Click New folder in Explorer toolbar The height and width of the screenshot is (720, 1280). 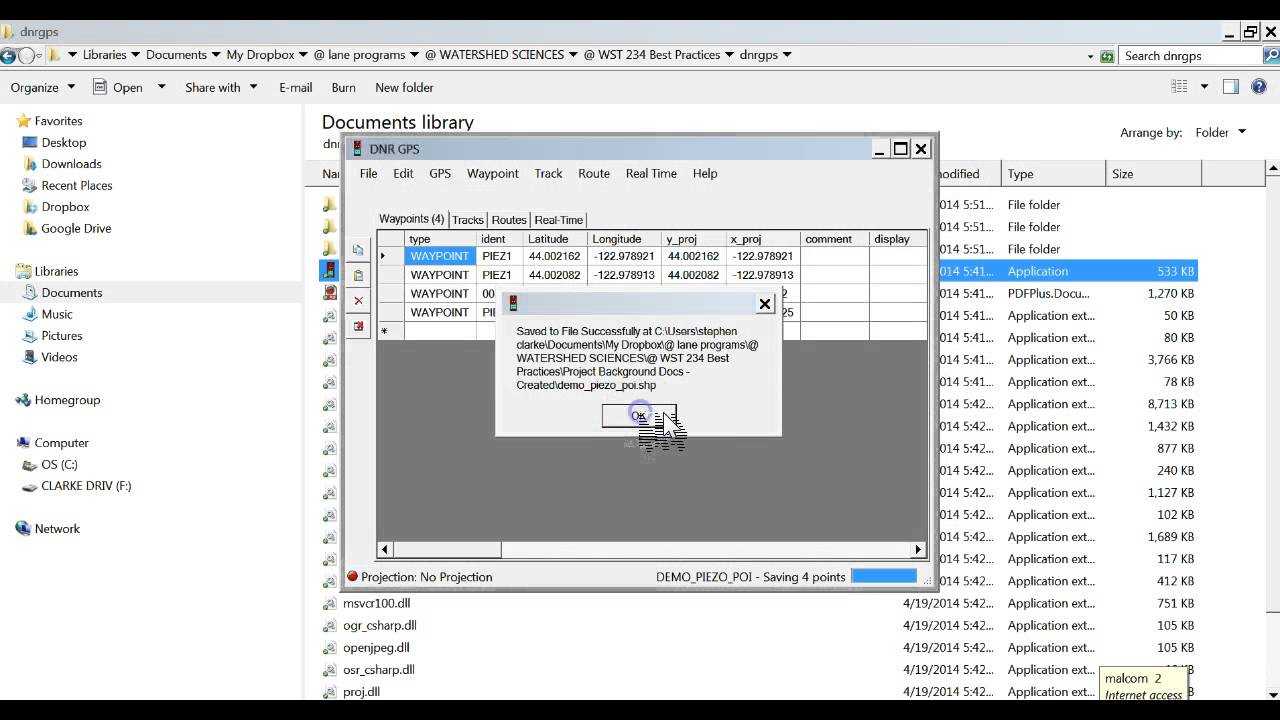tap(404, 87)
